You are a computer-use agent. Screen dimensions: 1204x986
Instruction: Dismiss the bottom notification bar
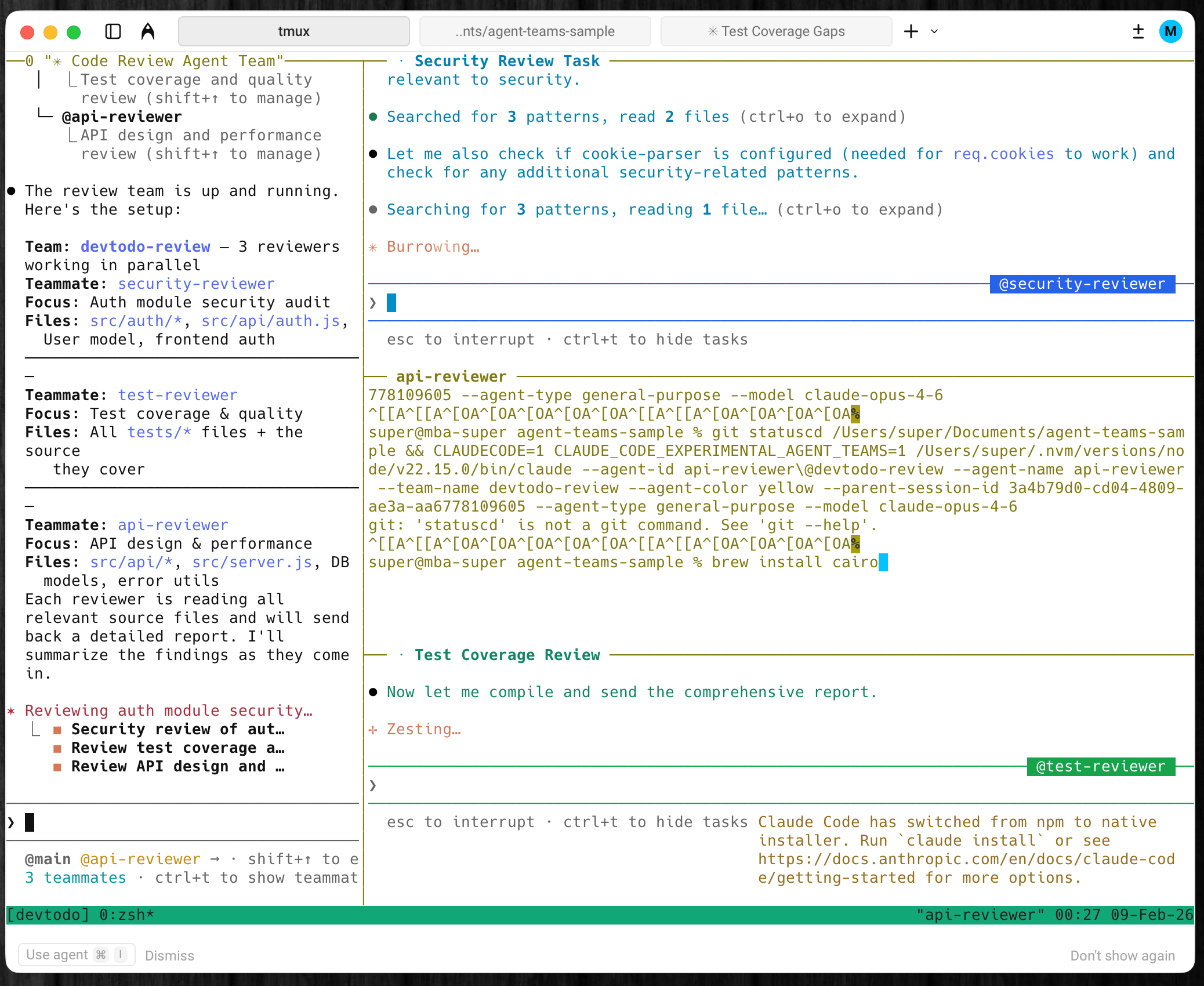pos(169,955)
